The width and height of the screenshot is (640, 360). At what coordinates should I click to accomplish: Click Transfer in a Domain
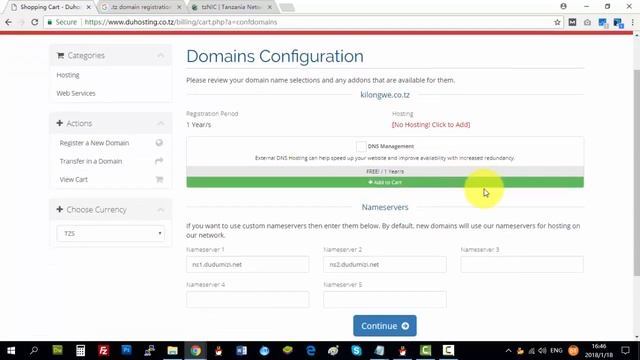click(91, 161)
